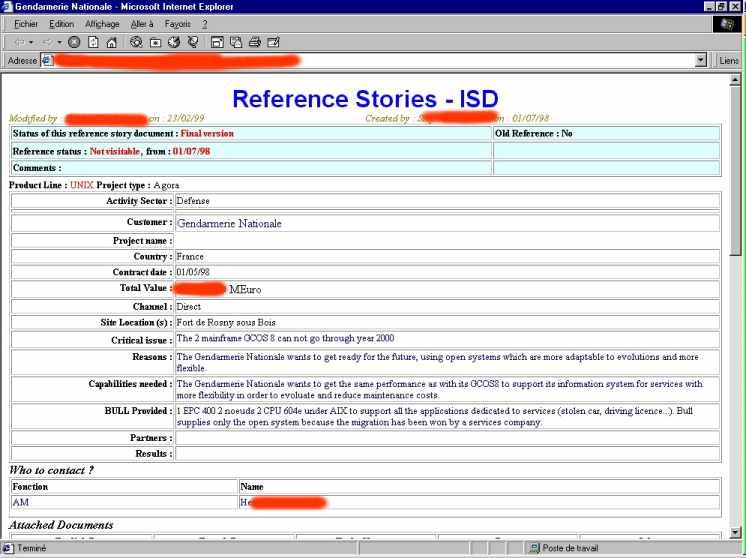Click the vertical scrollbar up arrow
This screenshot has width=746, height=558.
[x=735, y=79]
